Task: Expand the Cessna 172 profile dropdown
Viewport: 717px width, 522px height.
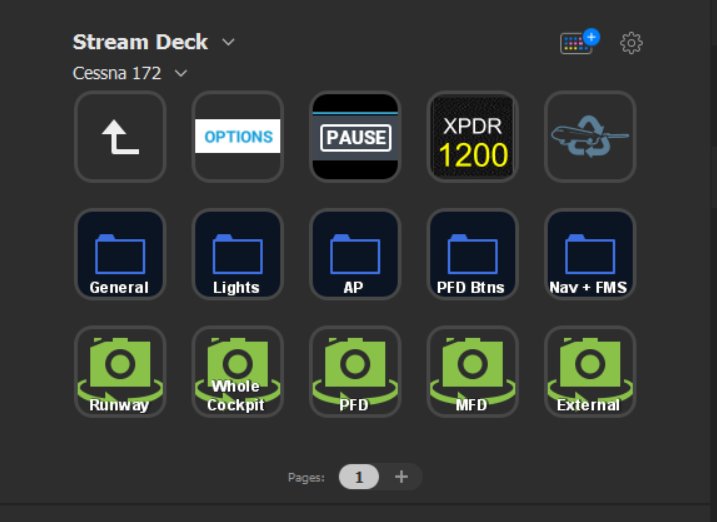Action: (181, 73)
